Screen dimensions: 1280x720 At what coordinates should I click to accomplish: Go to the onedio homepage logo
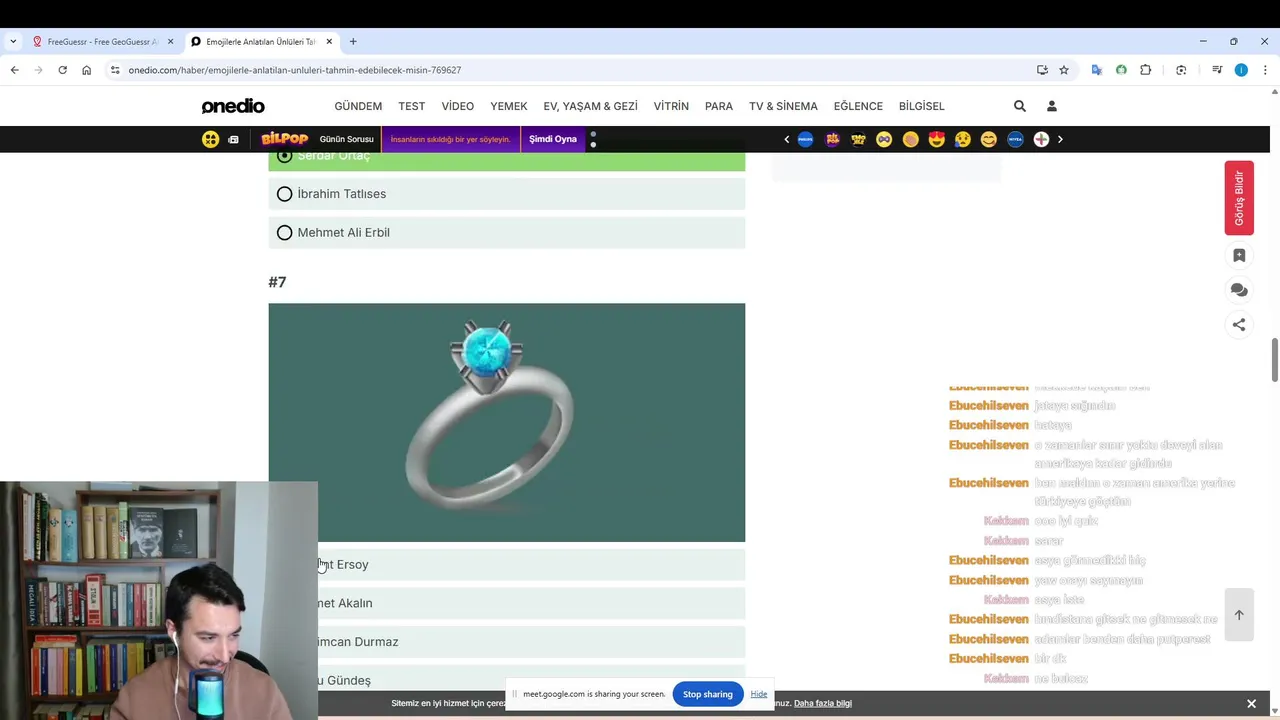233,106
